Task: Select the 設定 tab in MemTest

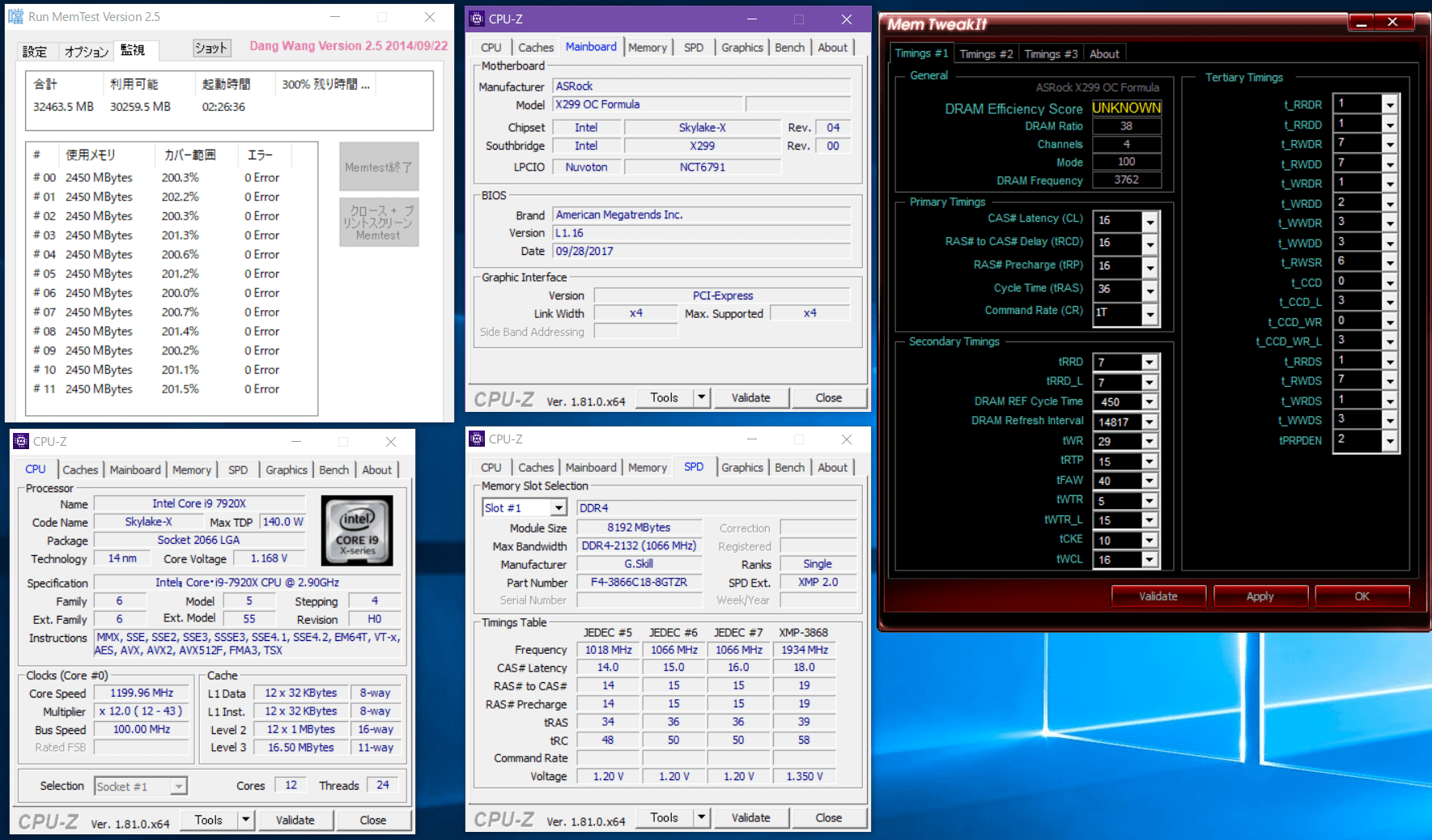Action: (35, 51)
